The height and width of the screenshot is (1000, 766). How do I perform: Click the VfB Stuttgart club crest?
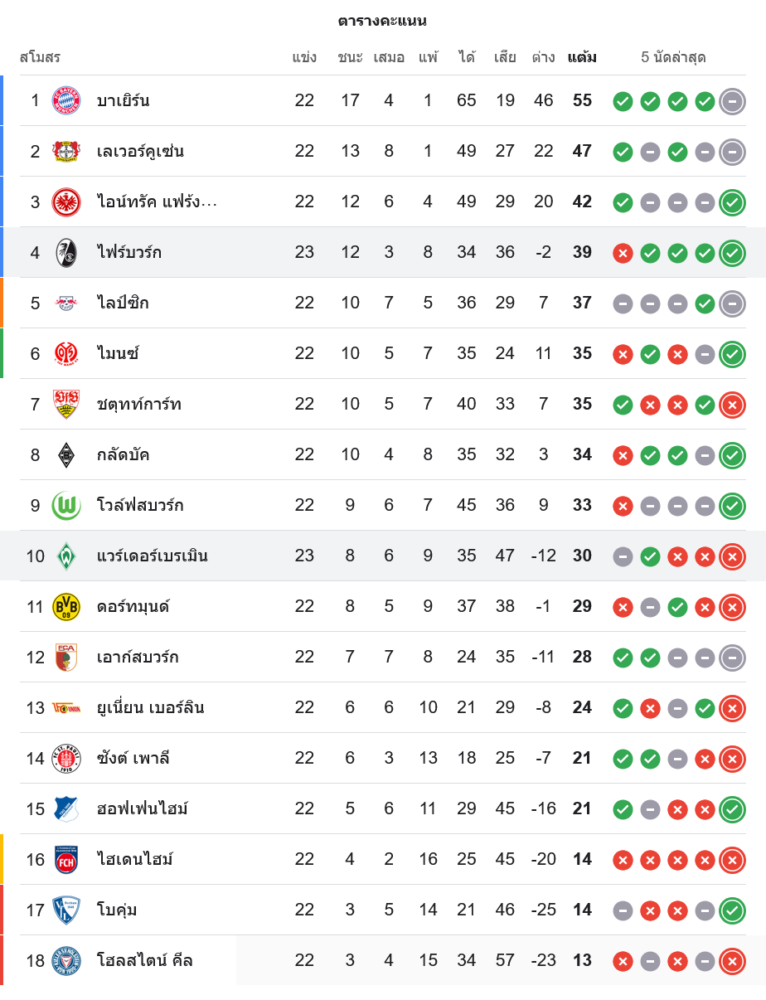(x=65, y=404)
